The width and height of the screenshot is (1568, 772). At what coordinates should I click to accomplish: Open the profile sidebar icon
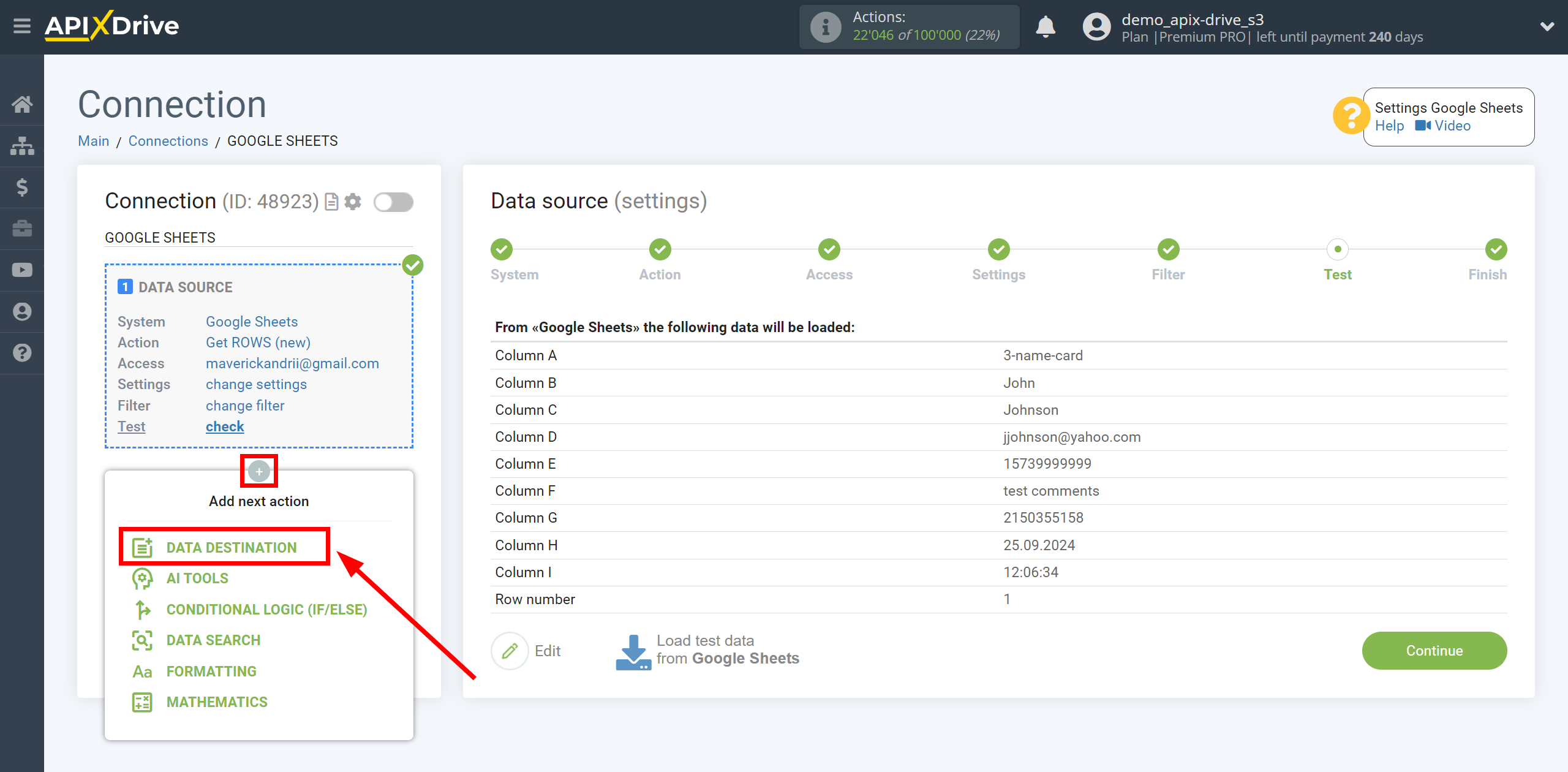(x=22, y=312)
